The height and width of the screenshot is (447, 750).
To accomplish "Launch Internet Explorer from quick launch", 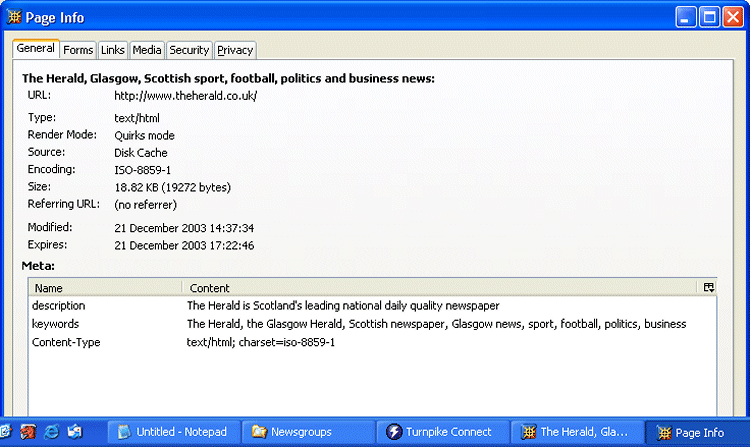I will 51,432.
